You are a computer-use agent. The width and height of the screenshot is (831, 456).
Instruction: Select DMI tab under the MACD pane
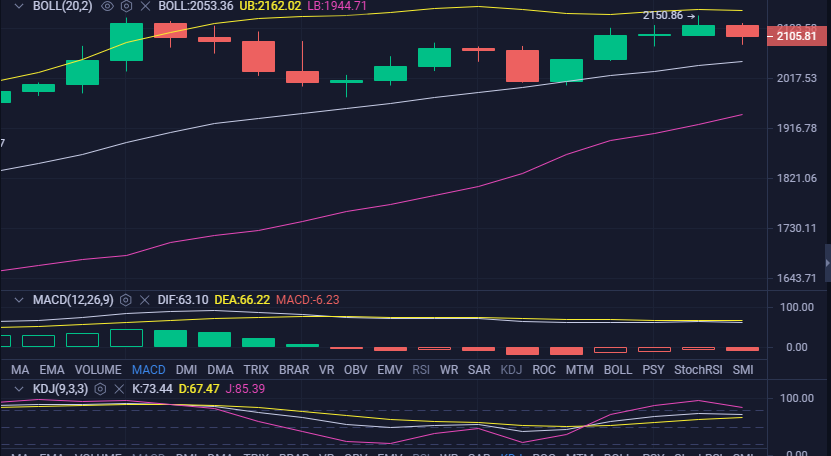(186, 370)
